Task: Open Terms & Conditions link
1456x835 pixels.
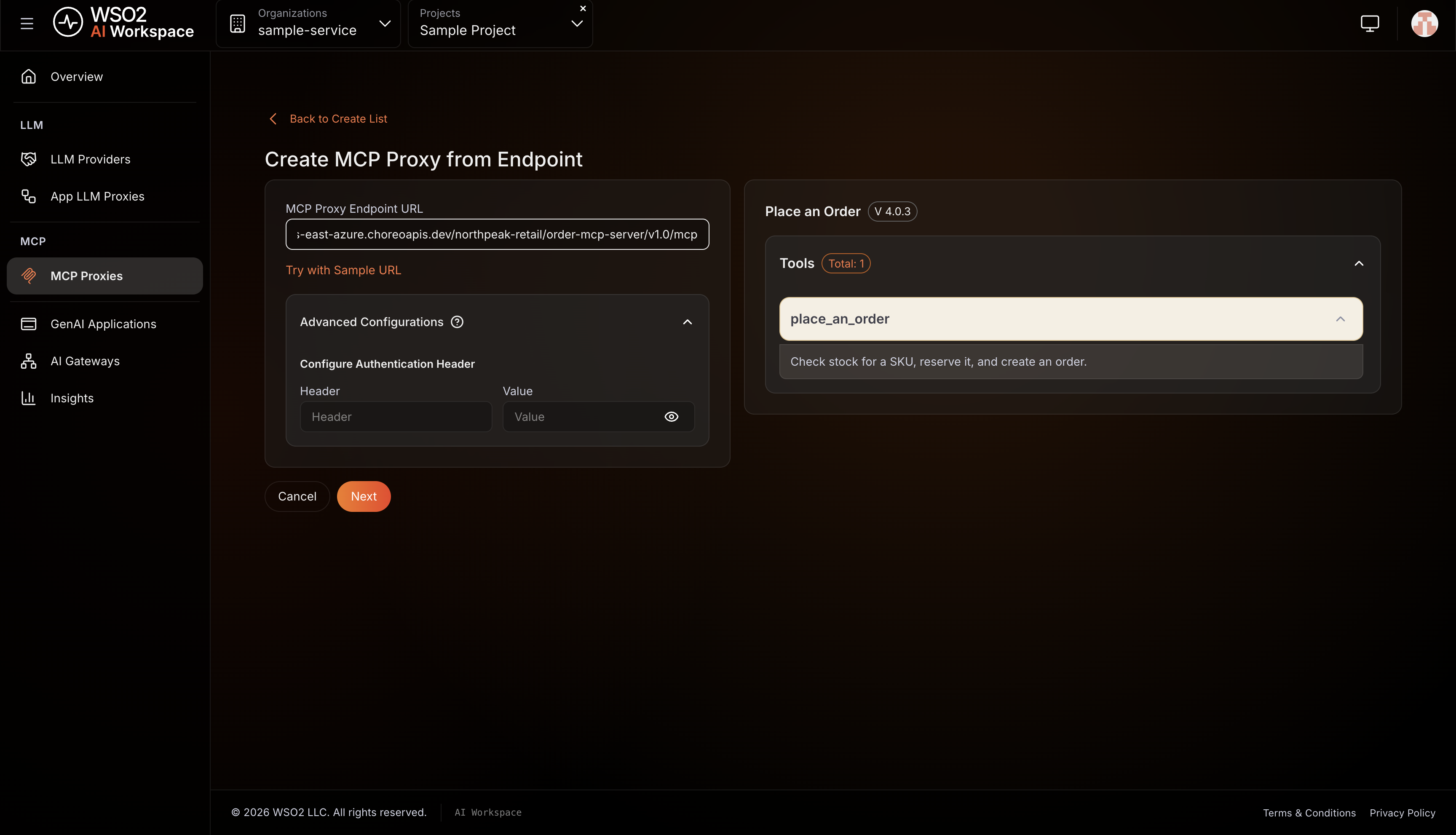Action: [x=1309, y=813]
